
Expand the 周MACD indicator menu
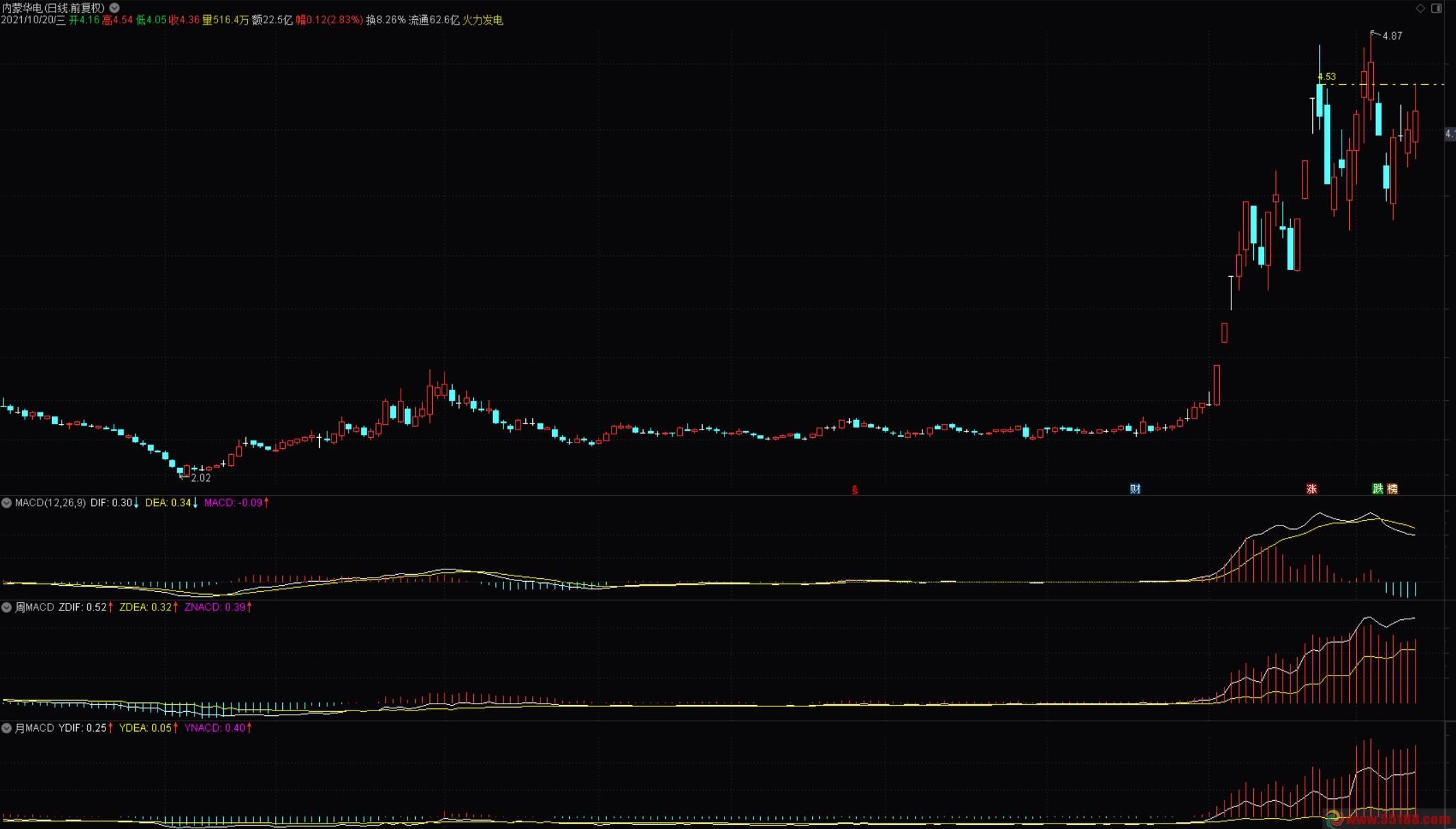click(6, 607)
